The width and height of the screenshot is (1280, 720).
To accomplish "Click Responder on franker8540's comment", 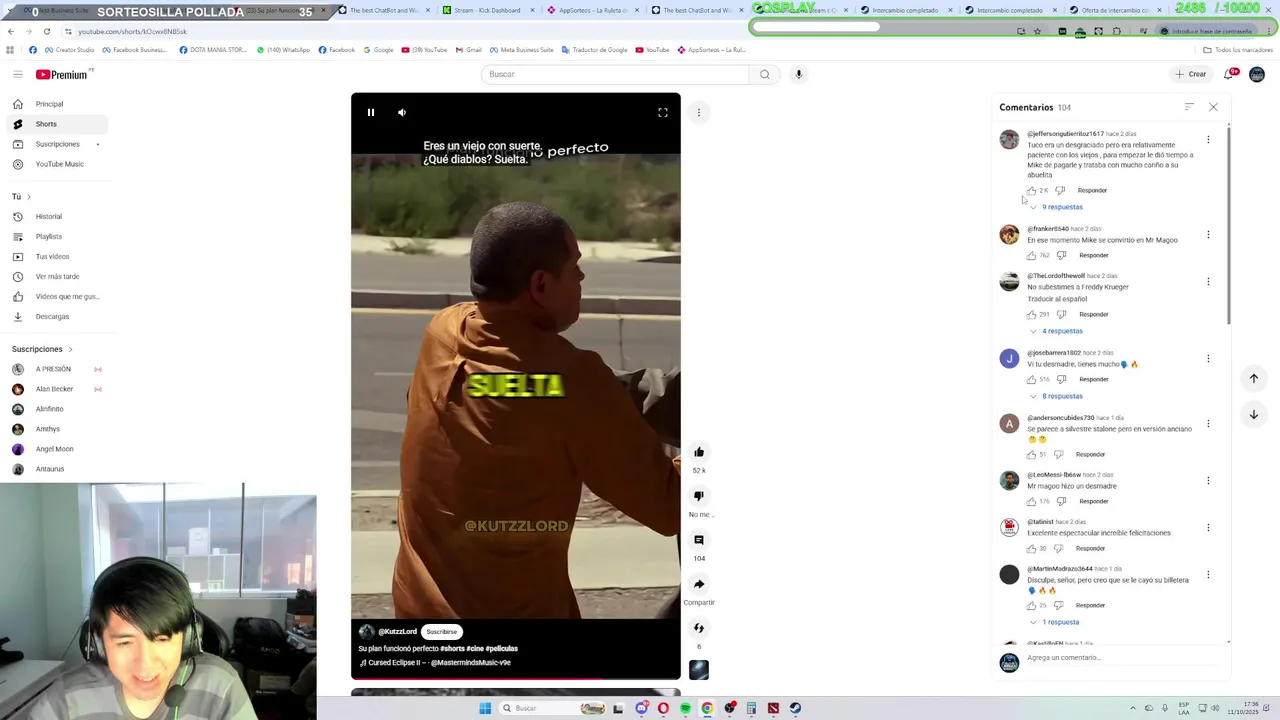I will pos(1094,255).
